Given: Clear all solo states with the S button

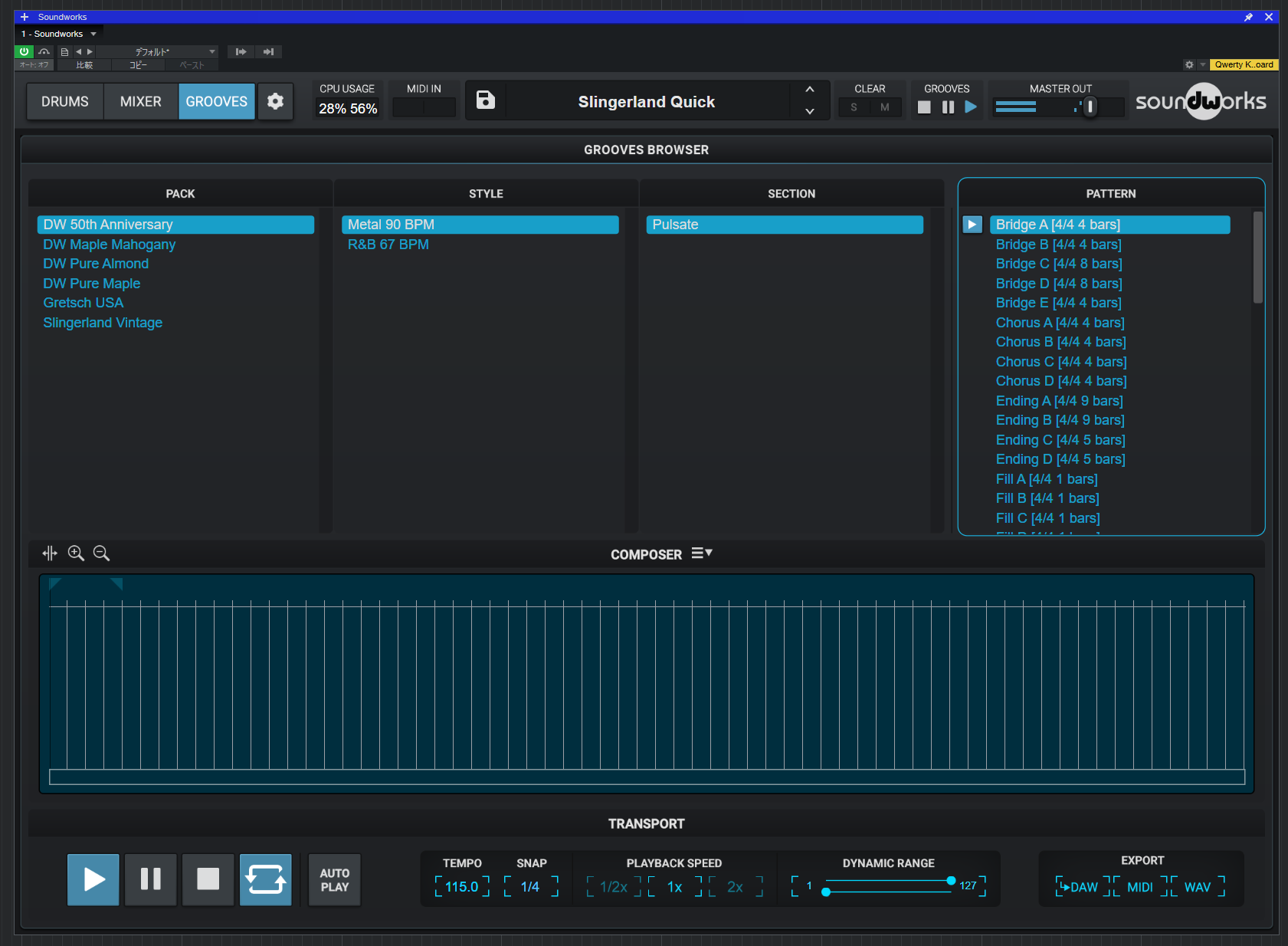Looking at the screenshot, I should point(854,107).
